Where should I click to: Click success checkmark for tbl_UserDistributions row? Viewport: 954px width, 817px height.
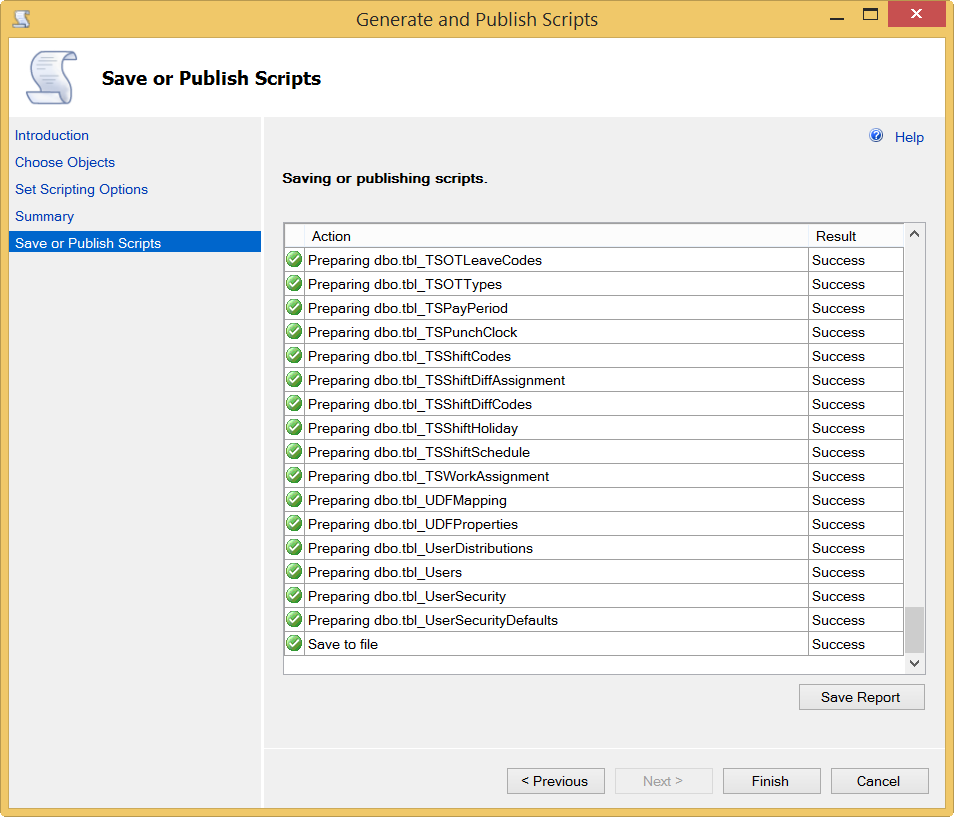[294, 548]
